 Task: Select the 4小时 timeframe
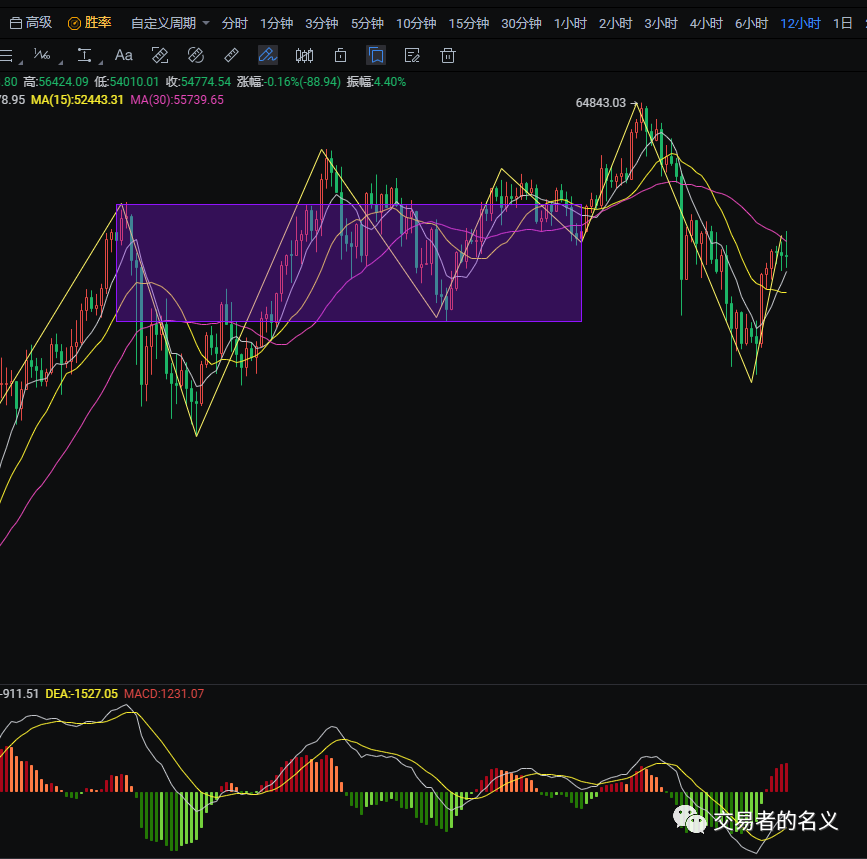[706, 23]
